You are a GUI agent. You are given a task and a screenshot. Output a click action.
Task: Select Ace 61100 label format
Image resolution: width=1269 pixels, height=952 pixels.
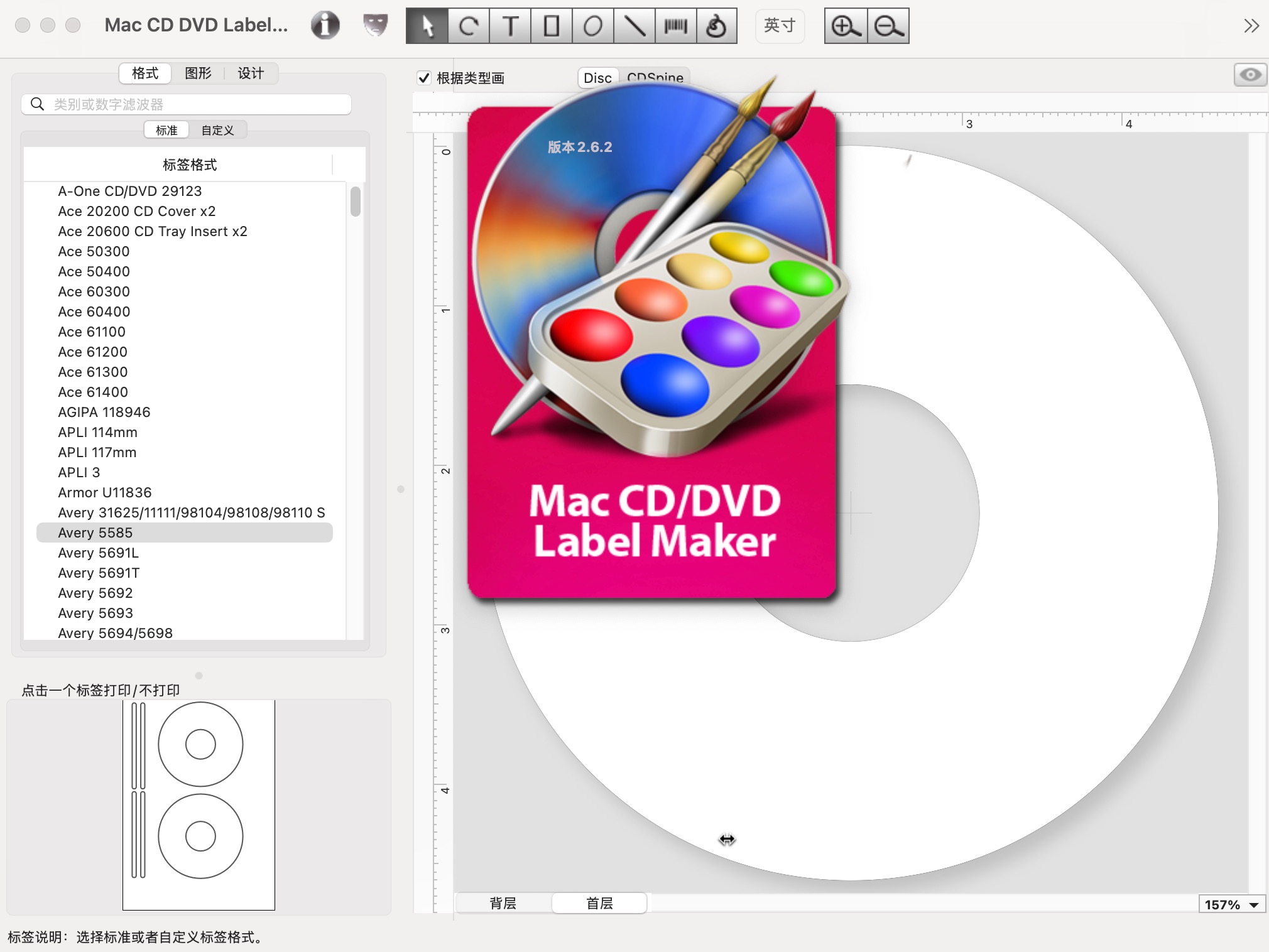(185, 332)
